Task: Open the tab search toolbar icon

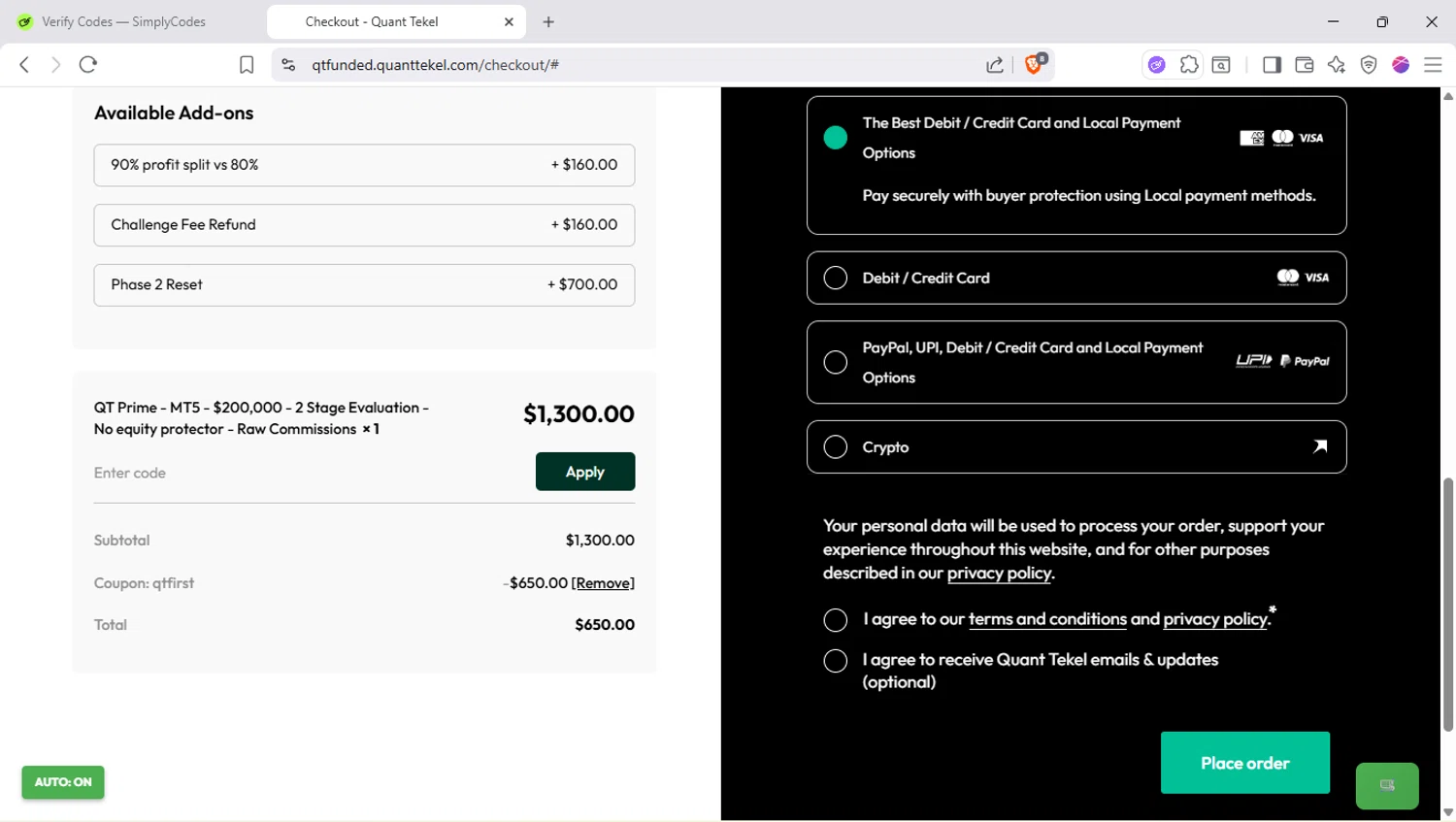Action: (x=1221, y=65)
